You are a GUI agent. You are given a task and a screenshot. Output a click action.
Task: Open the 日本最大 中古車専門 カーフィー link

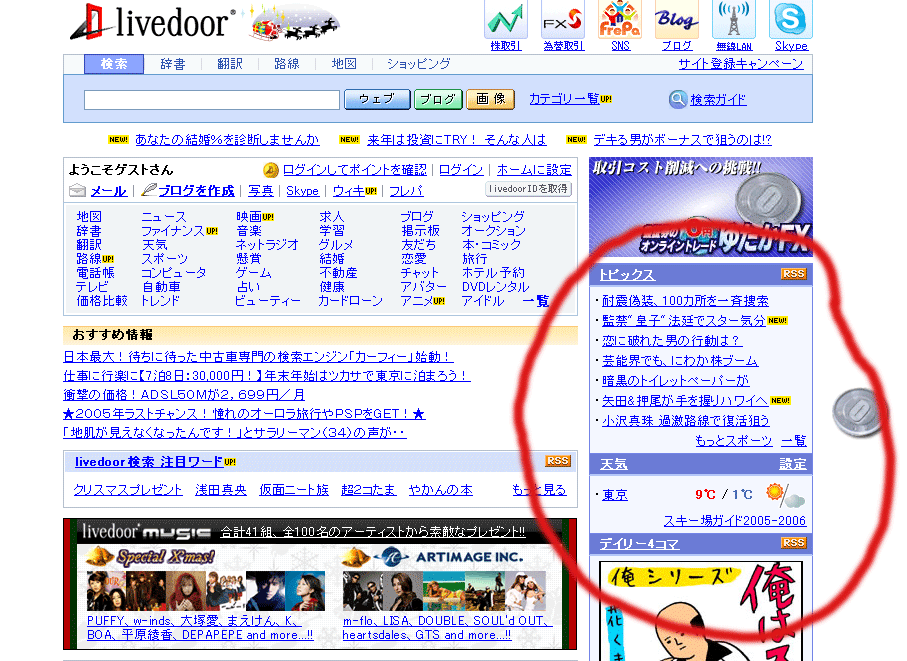(258, 357)
